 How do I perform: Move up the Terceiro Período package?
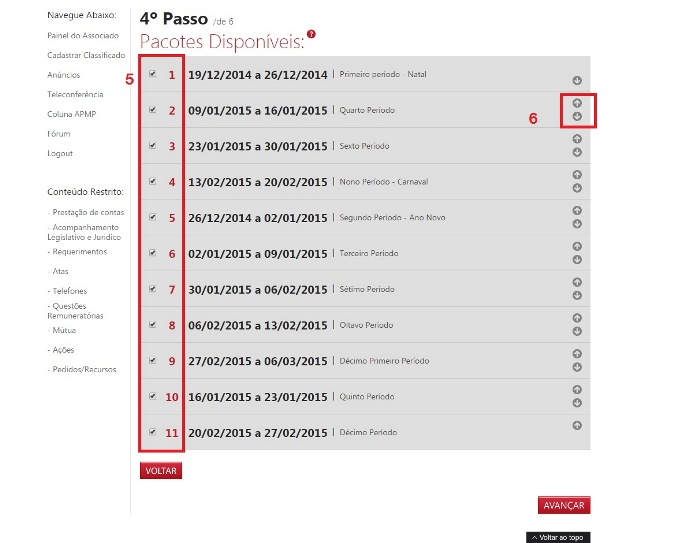(577, 246)
